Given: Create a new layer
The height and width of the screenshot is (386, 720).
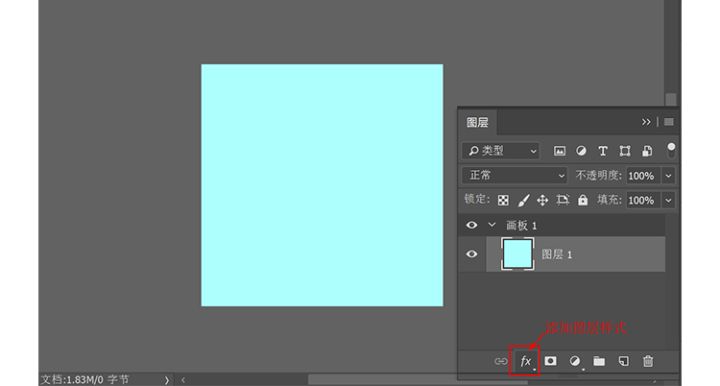Looking at the screenshot, I should (x=624, y=361).
